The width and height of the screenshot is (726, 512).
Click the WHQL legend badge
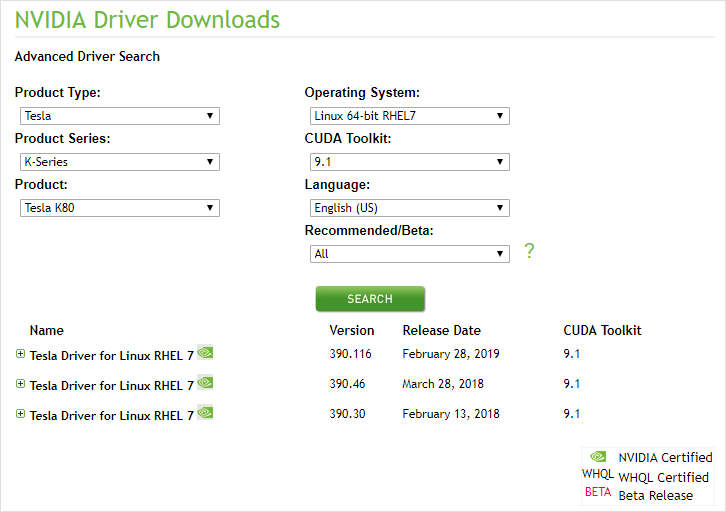click(x=598, y=474)
